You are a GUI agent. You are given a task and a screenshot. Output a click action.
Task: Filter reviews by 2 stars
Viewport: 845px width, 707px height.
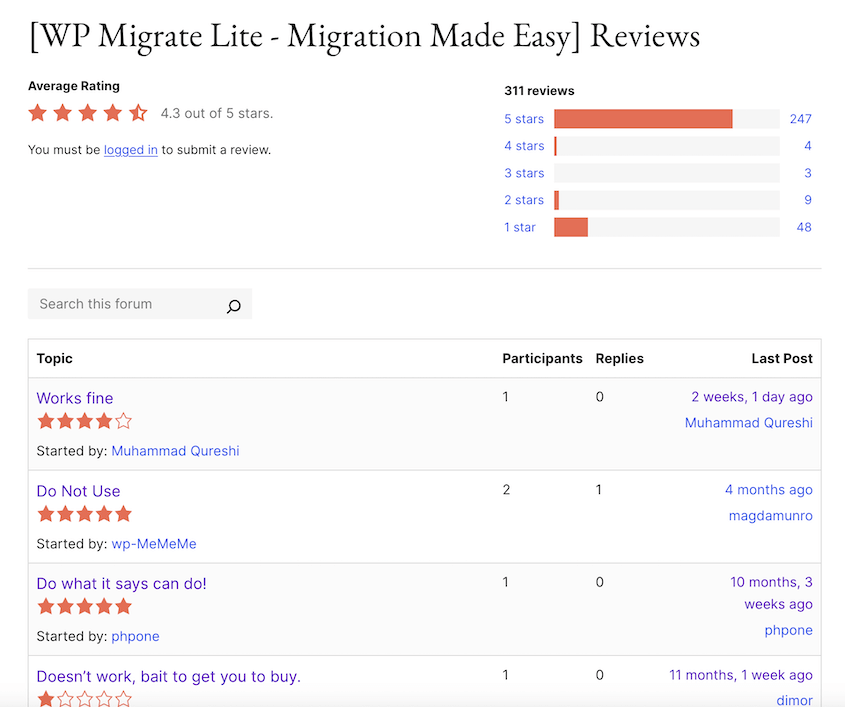524,200
